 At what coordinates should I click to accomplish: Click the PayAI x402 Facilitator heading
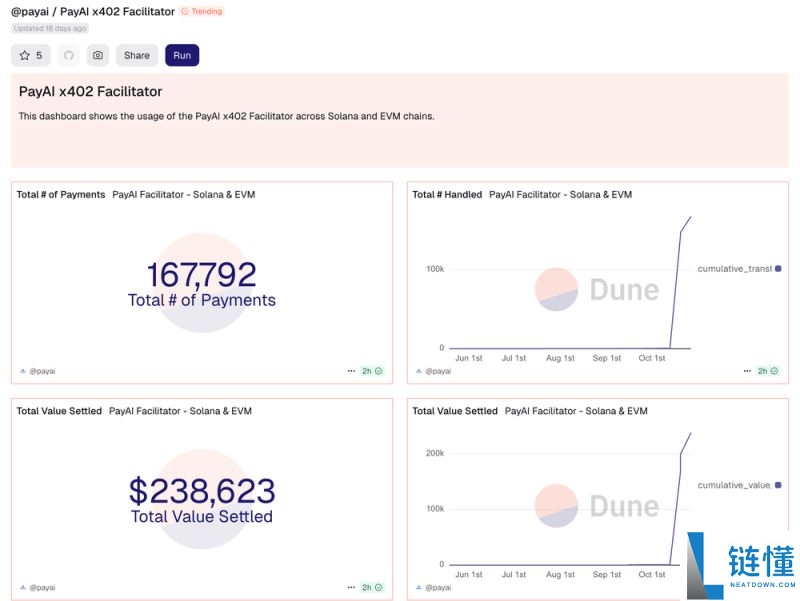pos(90,91)
